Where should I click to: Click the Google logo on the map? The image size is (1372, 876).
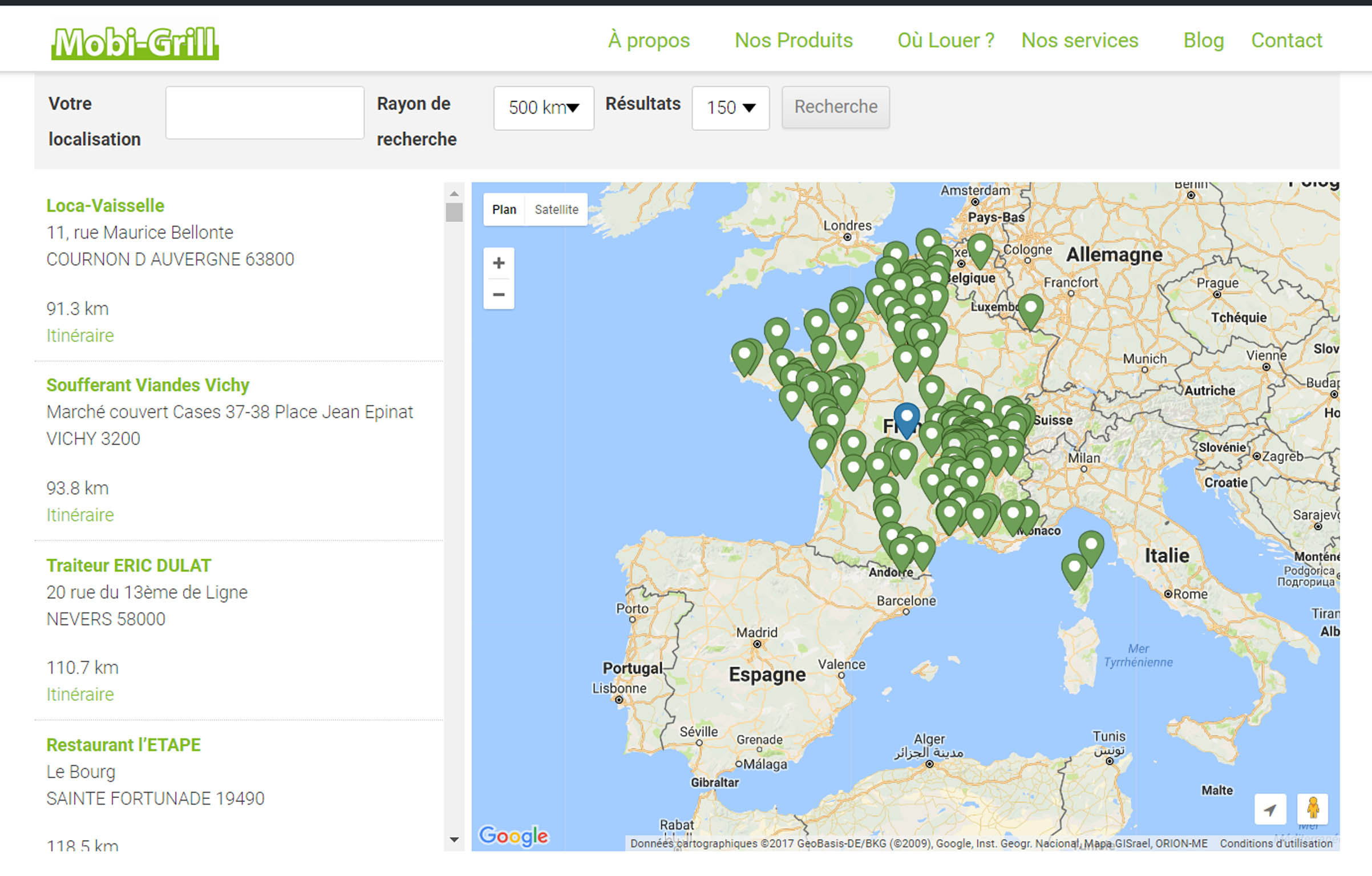(x=513, y=836)
